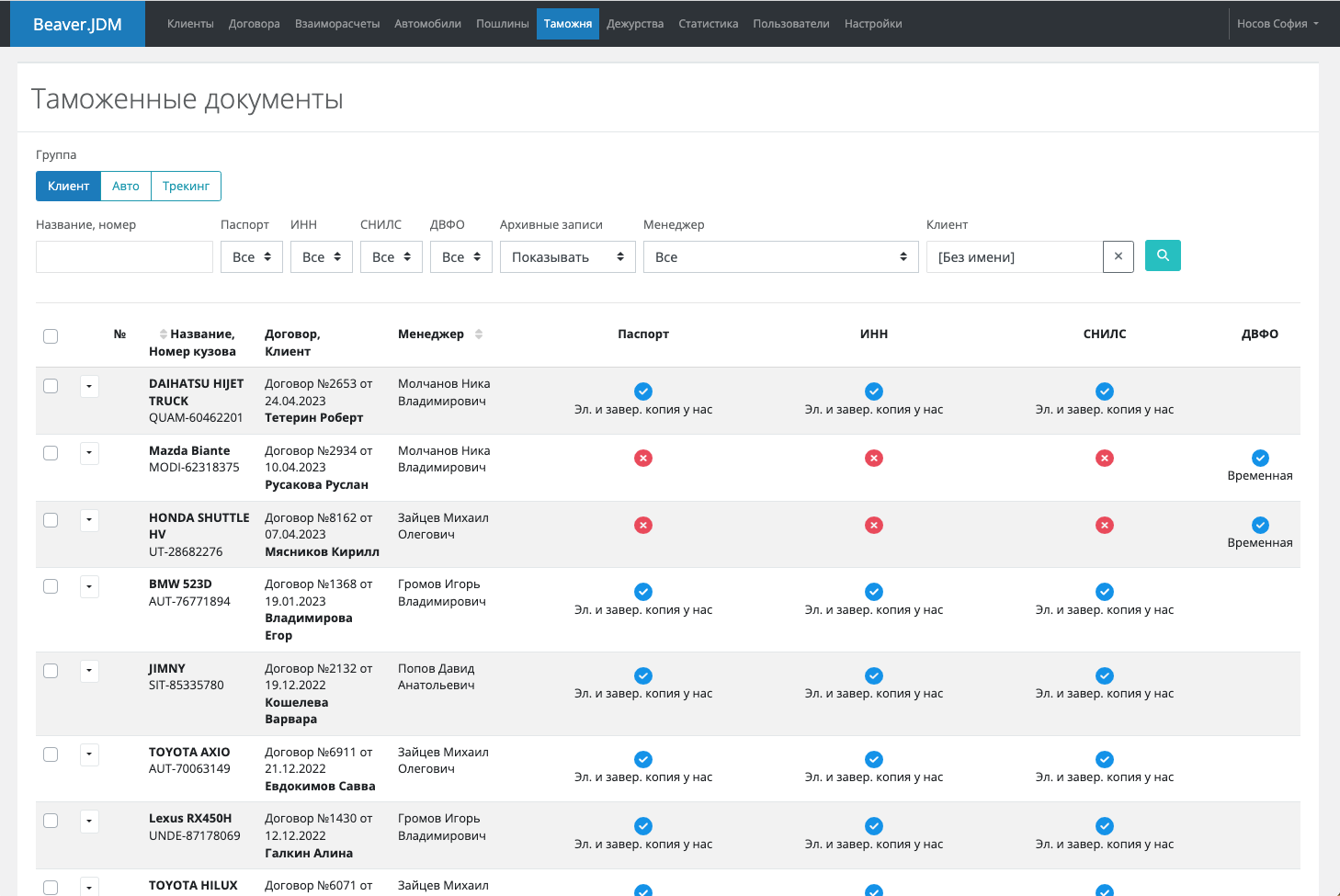
Task: Check the box for Mazda Biante row
Action: [x=51, y=453]
